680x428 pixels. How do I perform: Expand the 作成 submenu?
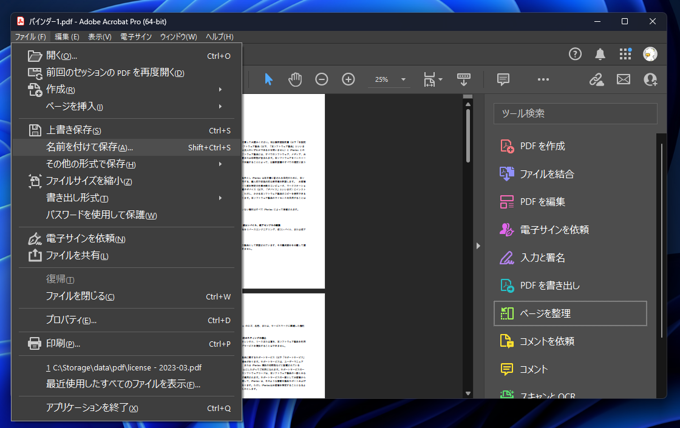coord(220,89)
